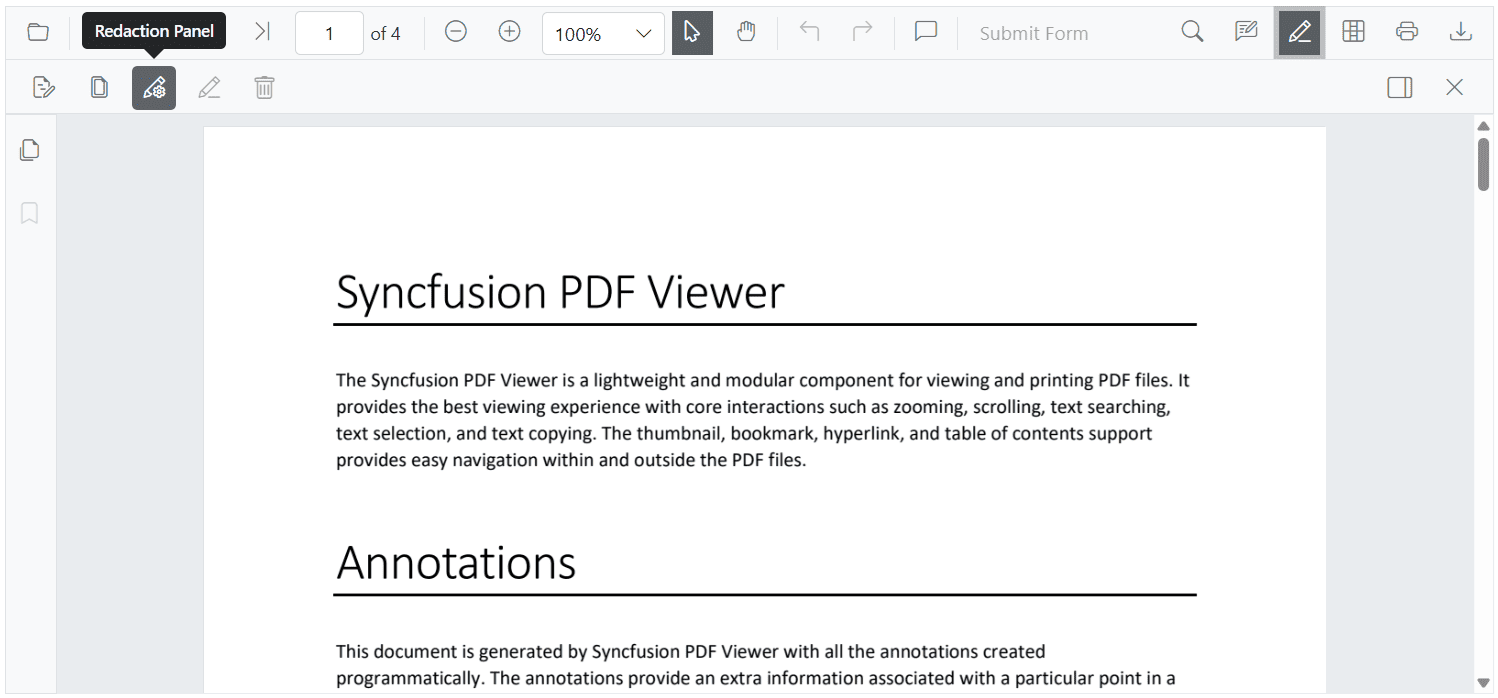Zoom in with the plus icon
Image resolution: width=1498 pixels, height=698 pixels.
510,32
